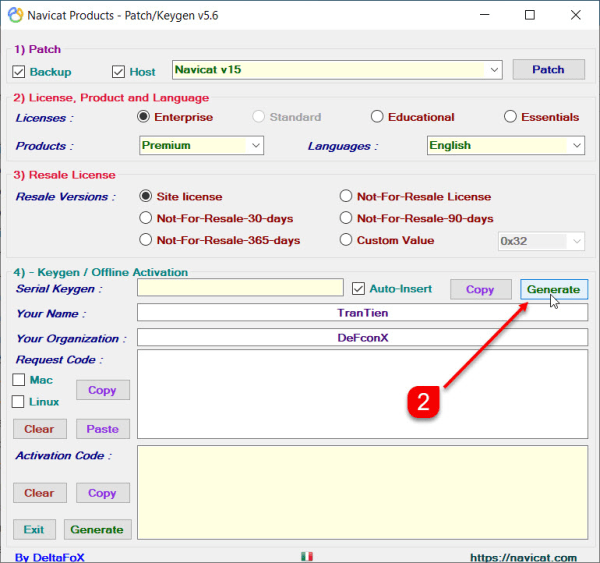Click the Your Name field with TranTien
This screenshot has width=600, height=563.
click(x=362, y=312)
